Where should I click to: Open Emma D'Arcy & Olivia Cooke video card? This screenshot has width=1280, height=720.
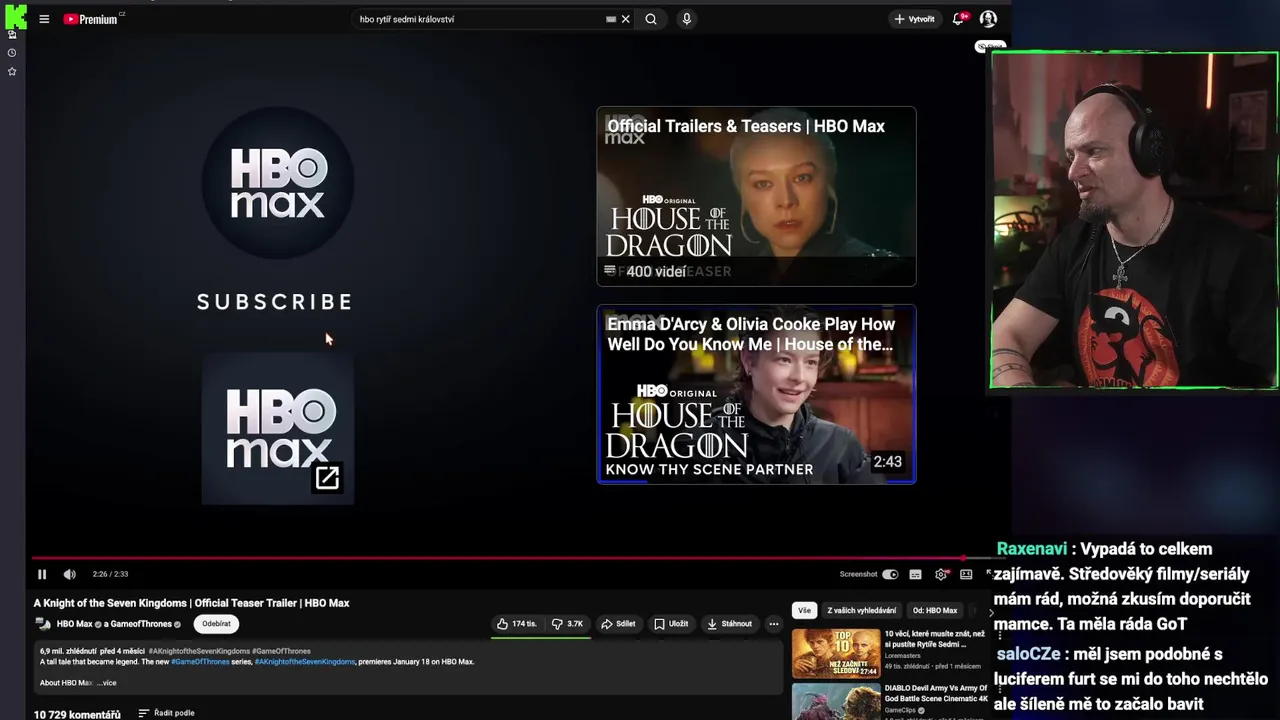pyautogui.click(x=756, y=394)
